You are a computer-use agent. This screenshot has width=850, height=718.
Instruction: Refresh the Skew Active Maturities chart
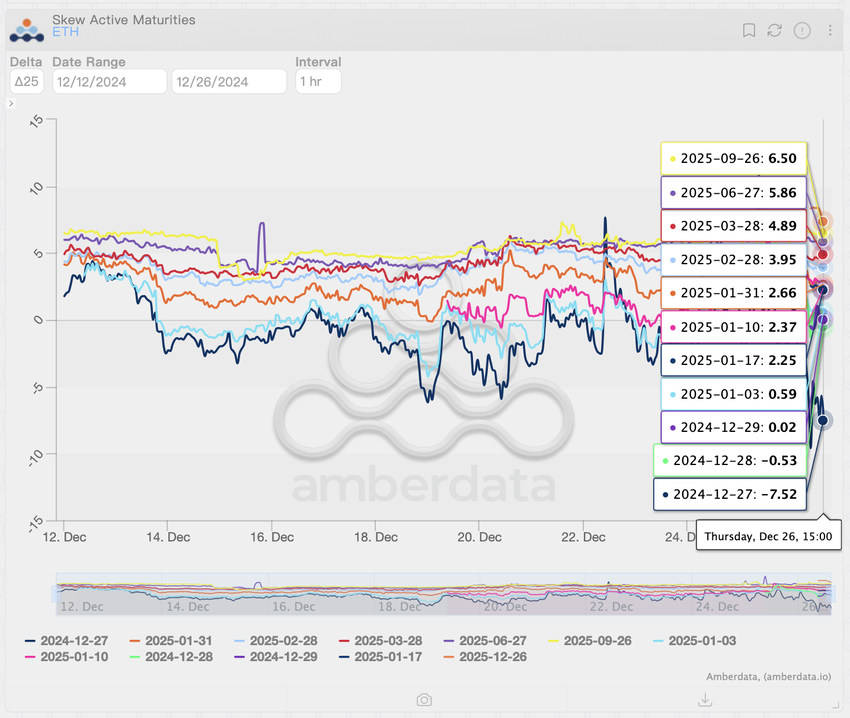click(774, 30)
